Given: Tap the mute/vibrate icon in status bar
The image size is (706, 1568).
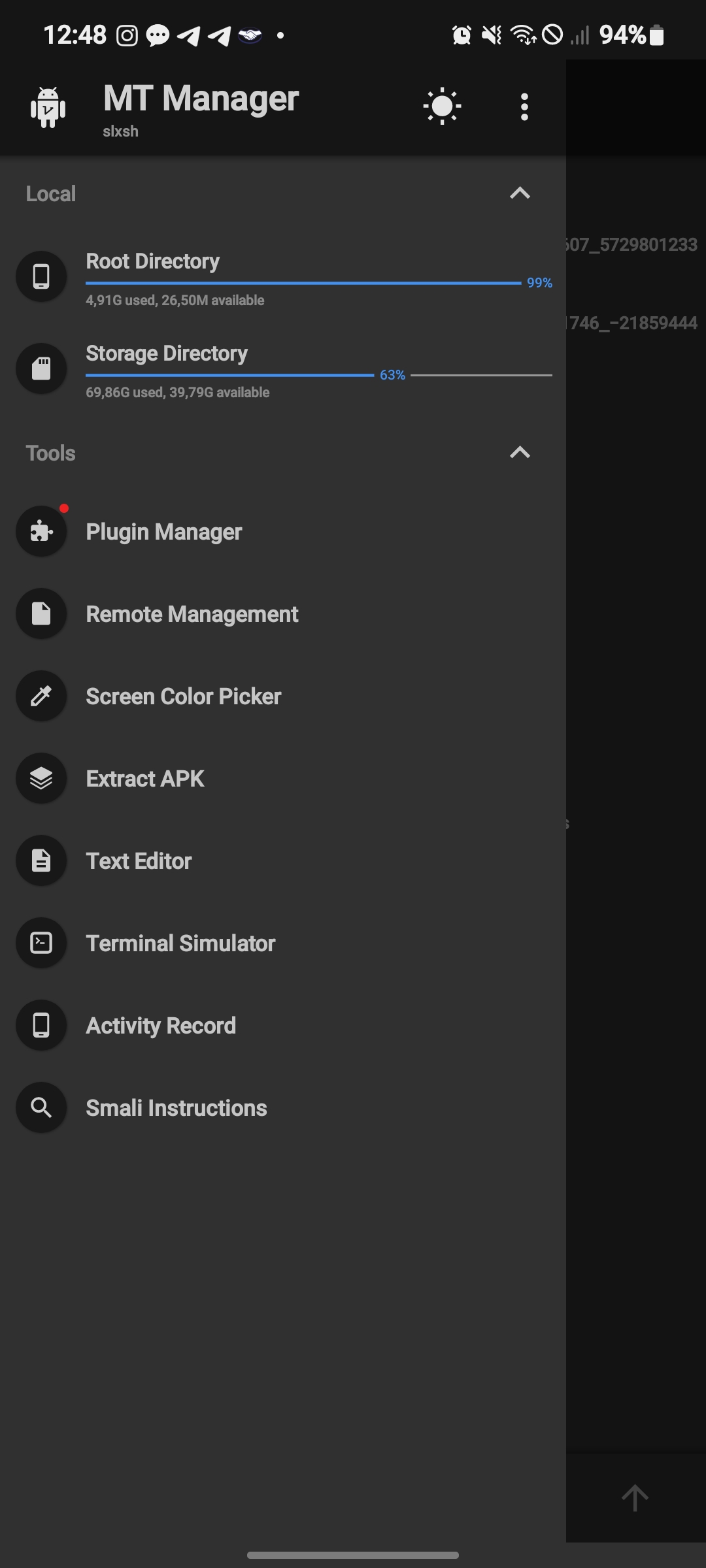Looking at the screenshot, I should coord(492,35).
